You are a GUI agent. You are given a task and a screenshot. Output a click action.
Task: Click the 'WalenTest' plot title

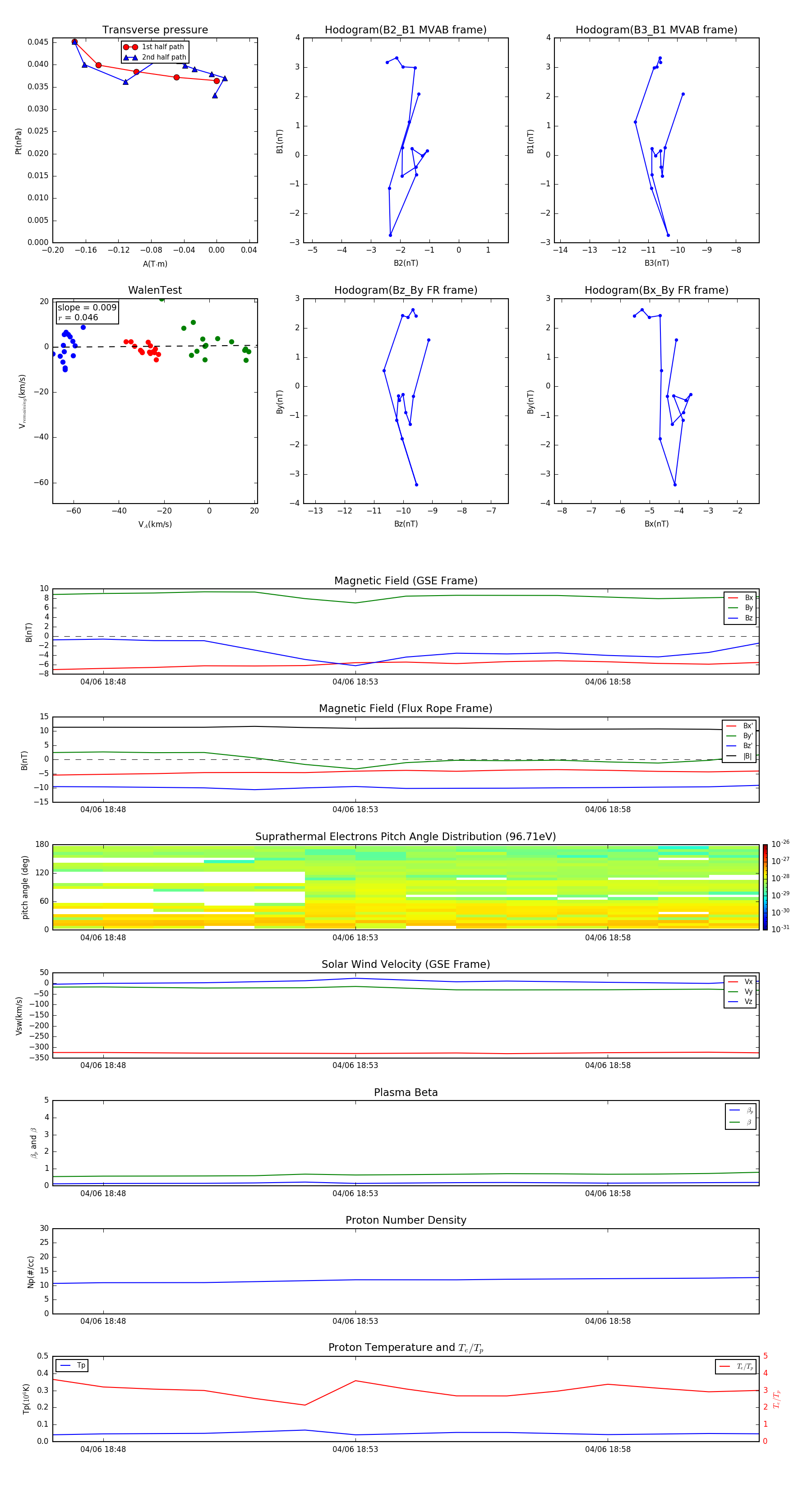(x=155, y=290)
